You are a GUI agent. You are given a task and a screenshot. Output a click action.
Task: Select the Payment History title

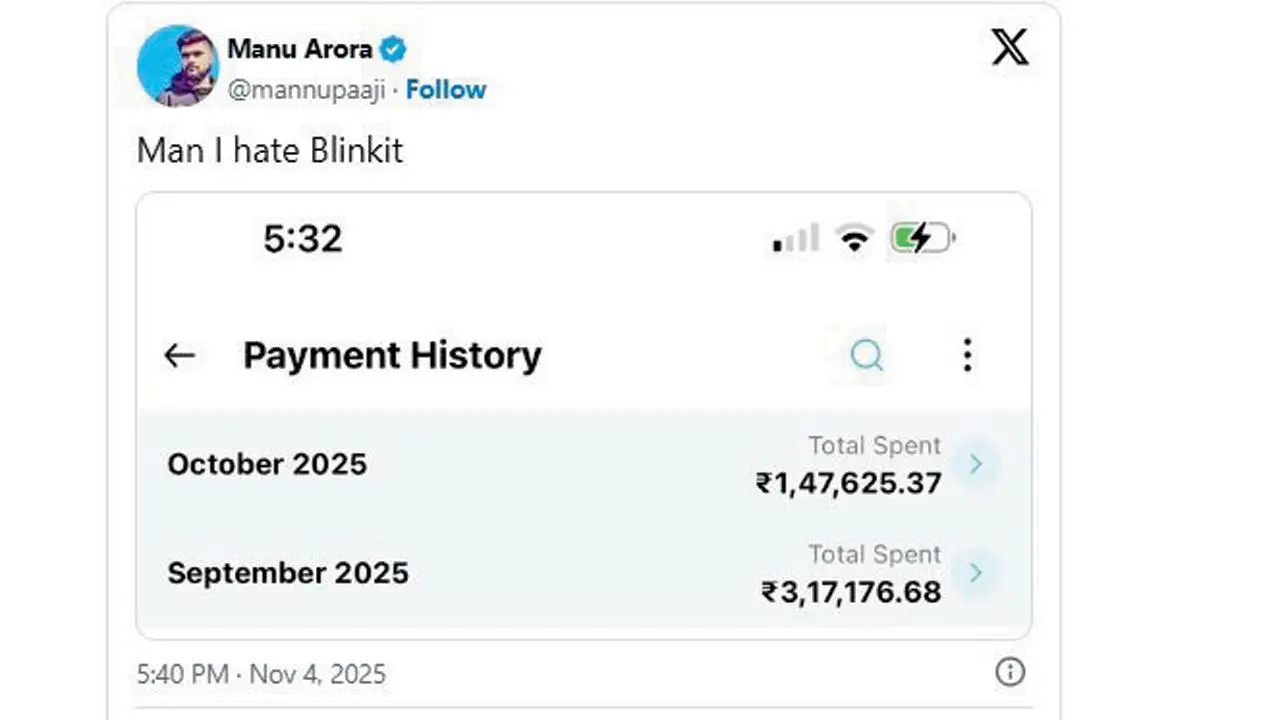click(392, 355)
